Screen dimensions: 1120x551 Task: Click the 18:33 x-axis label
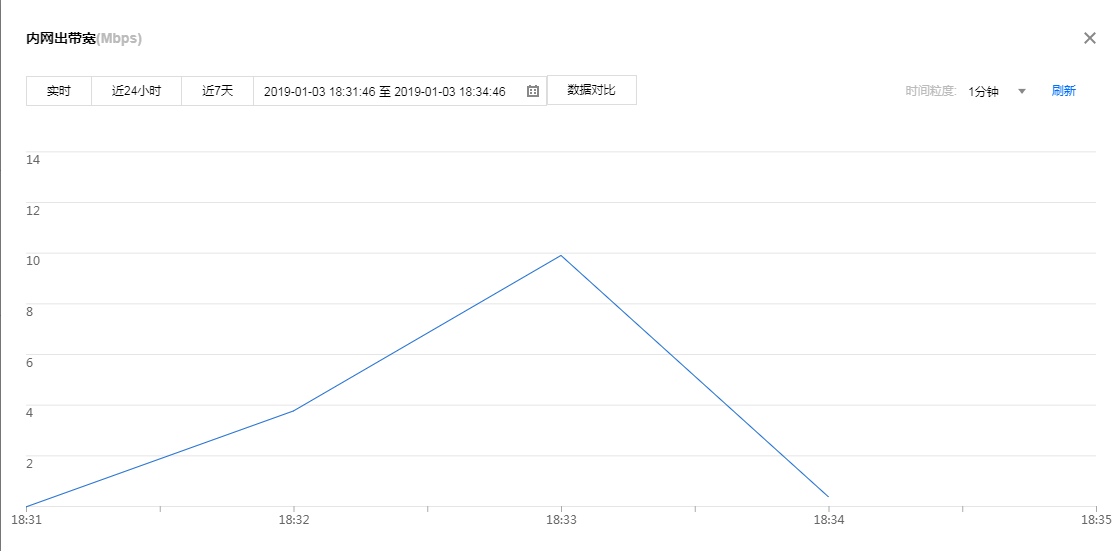tap(561, 520)
